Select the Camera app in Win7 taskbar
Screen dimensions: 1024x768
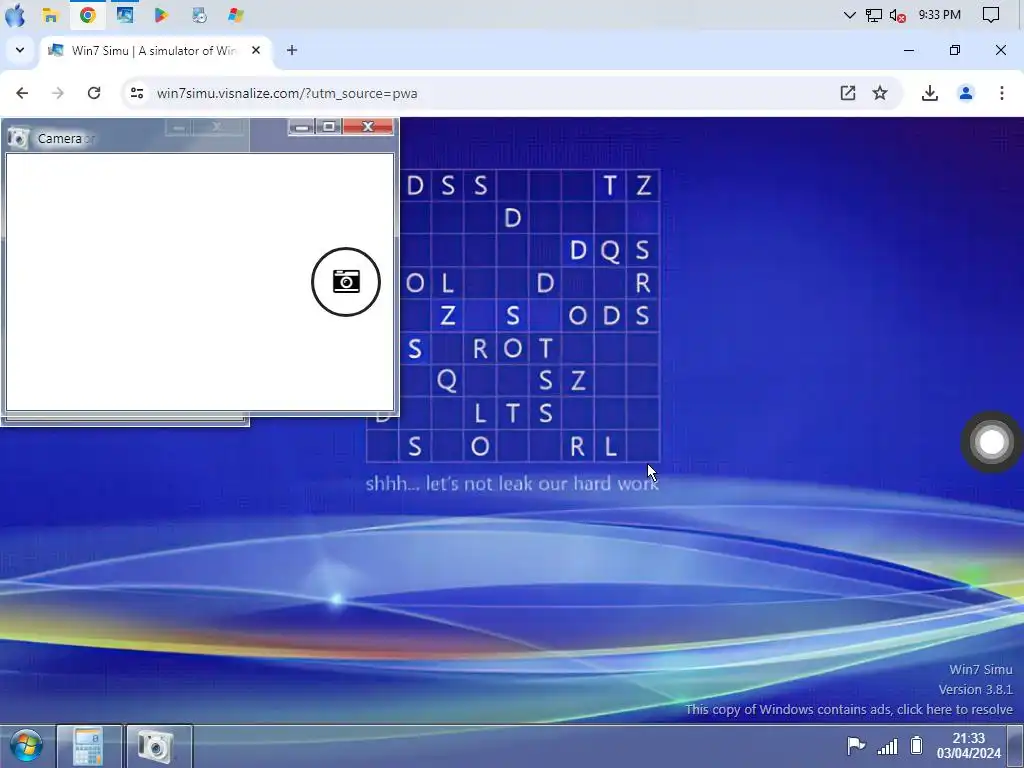158,746
